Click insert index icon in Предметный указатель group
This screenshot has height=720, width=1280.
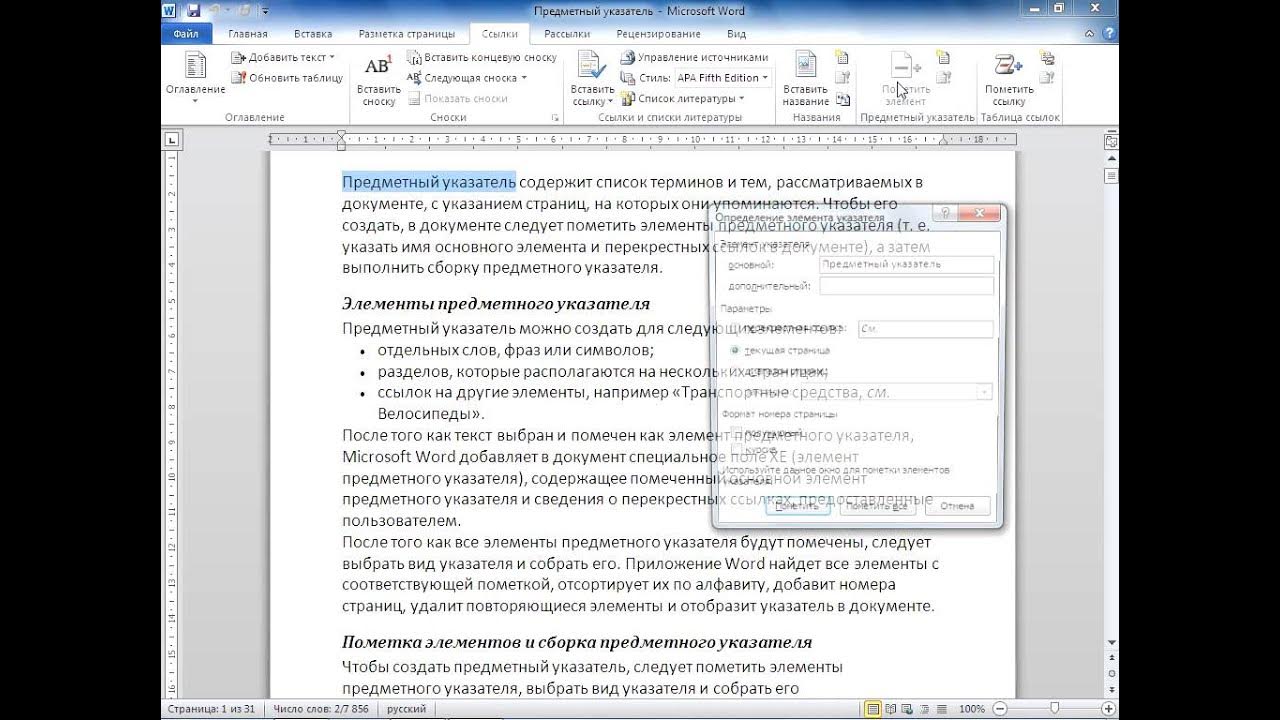[943, 58]
